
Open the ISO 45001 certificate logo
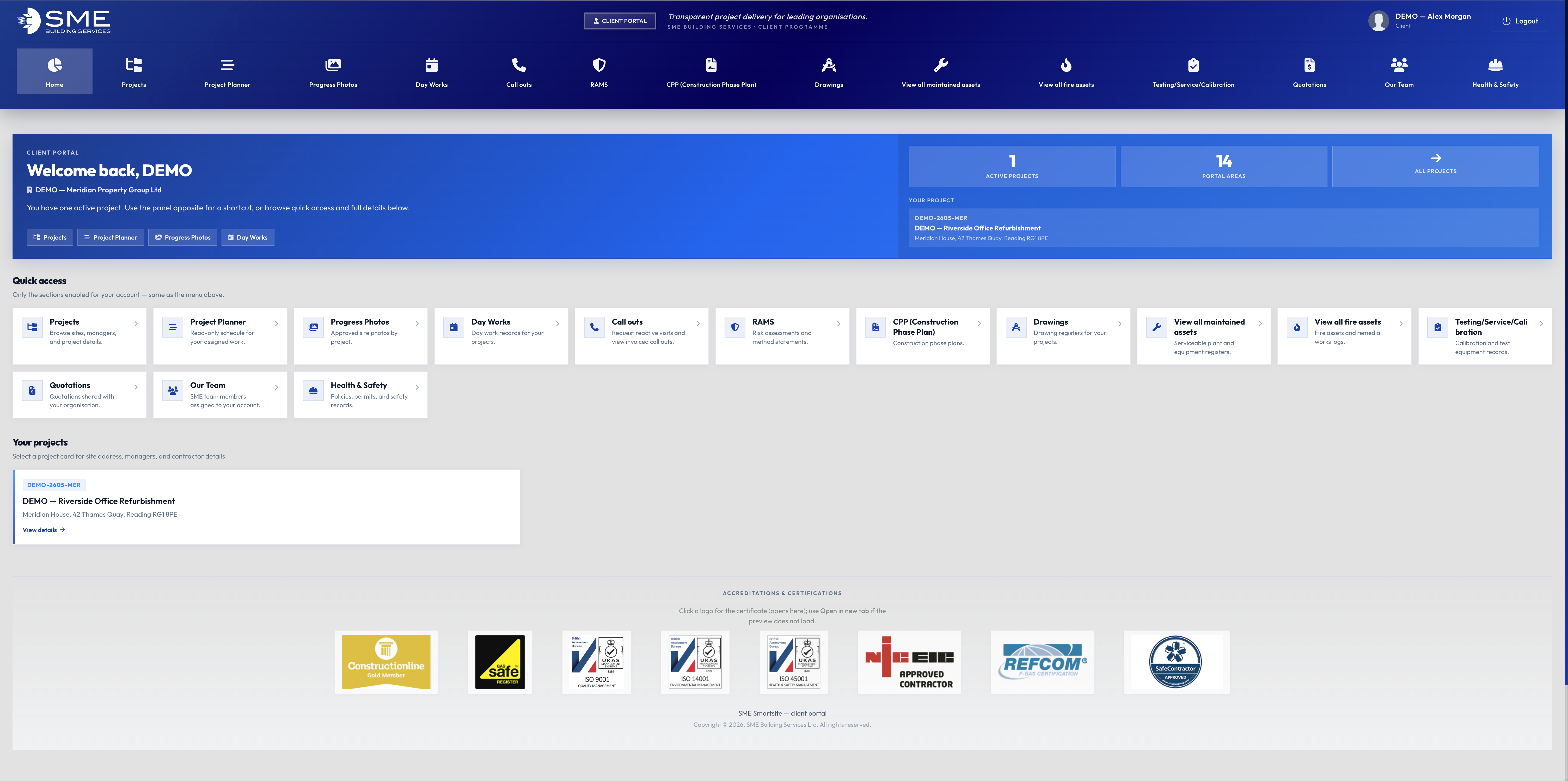click(794, 662)
